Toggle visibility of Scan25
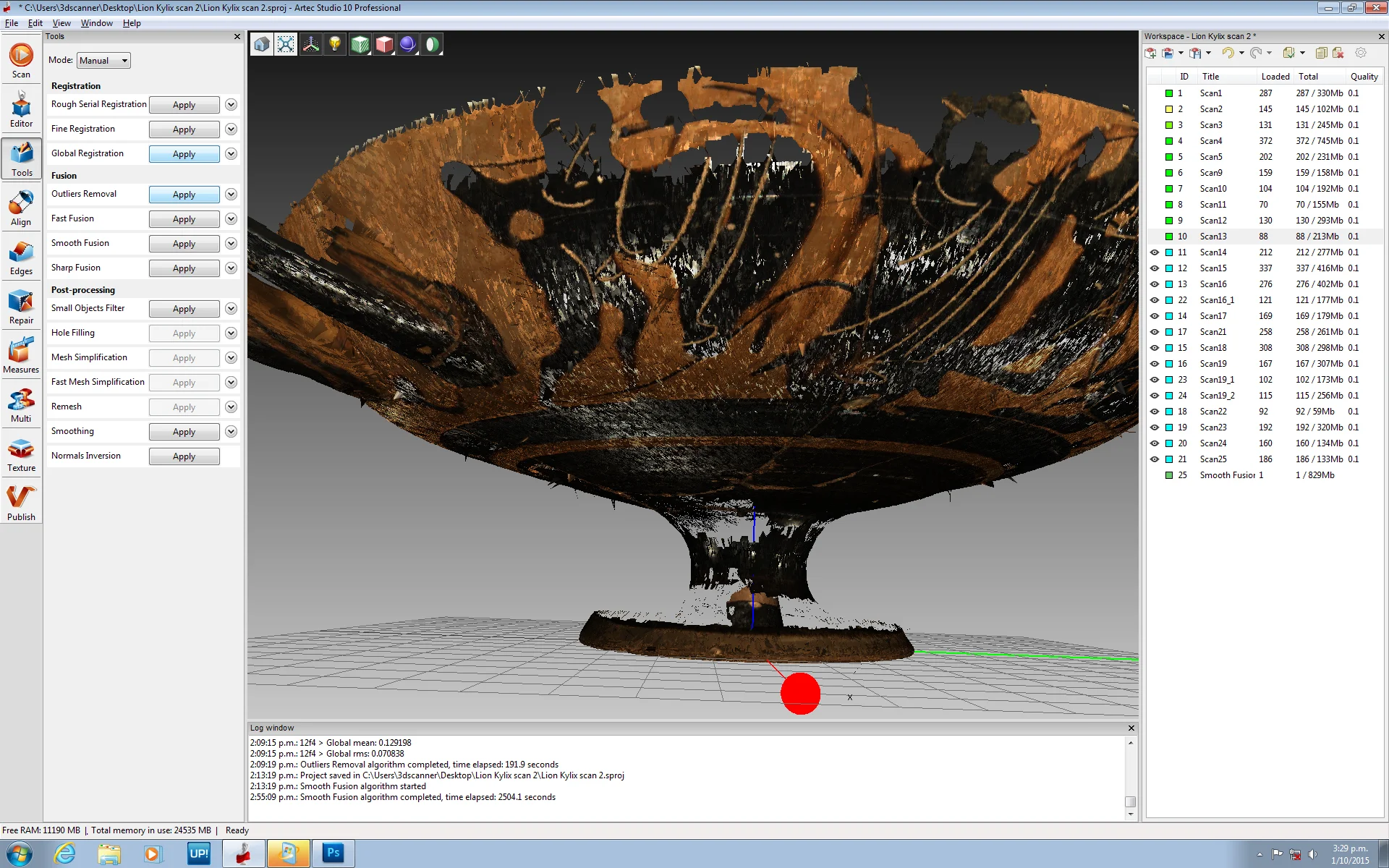This screenshot has height=868, width=1389. coord(1155,459)
